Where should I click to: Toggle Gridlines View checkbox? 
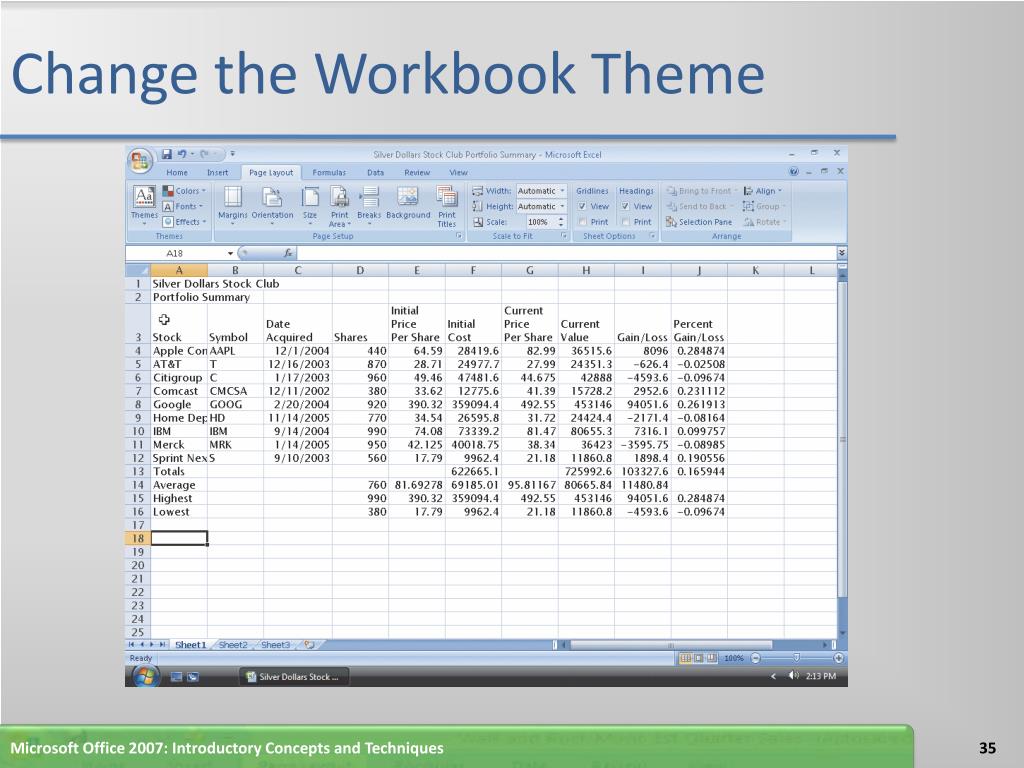point(582,206)
